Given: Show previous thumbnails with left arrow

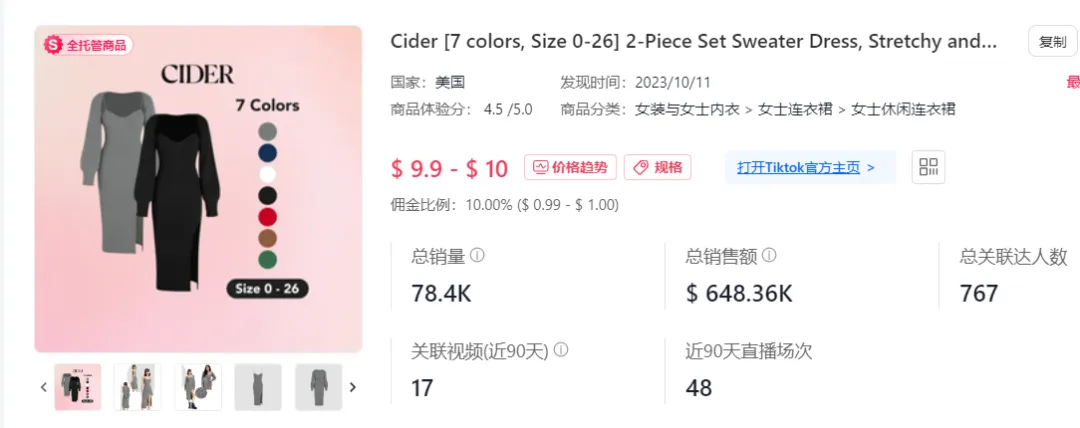Looking at the screenshot, I should point(43,387).
